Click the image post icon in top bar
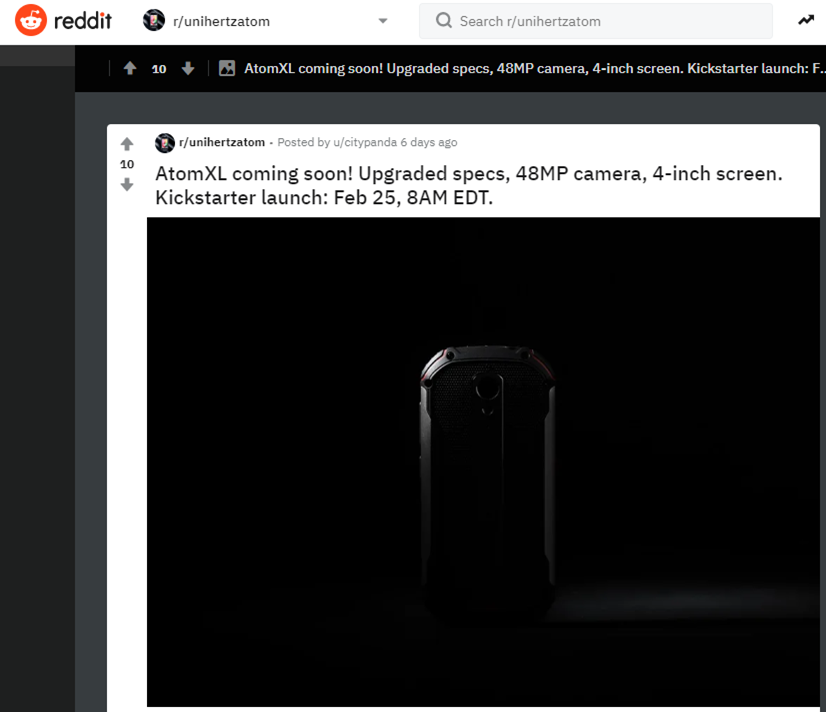Image resolution: width=826 pixels, height=712 pixels. tap(227, 68)
